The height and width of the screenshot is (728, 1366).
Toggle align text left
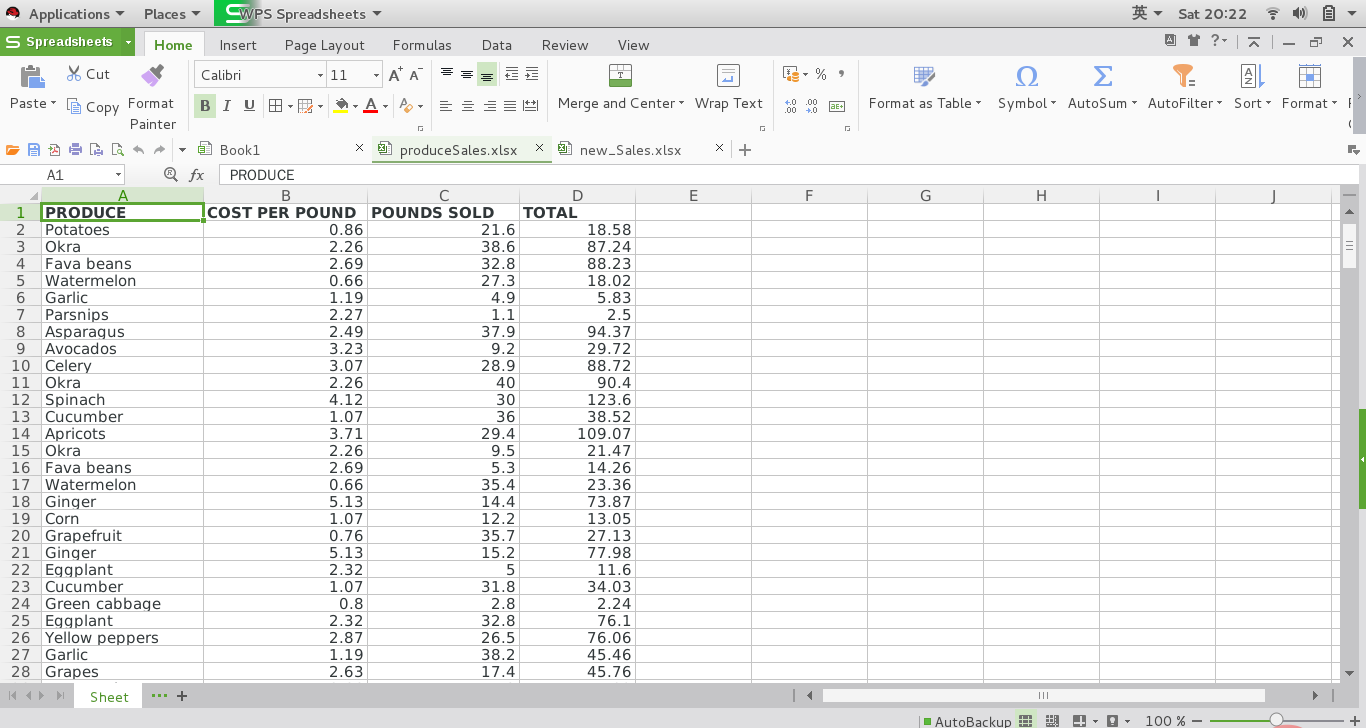pyautogui.click(x=446, y=106)
